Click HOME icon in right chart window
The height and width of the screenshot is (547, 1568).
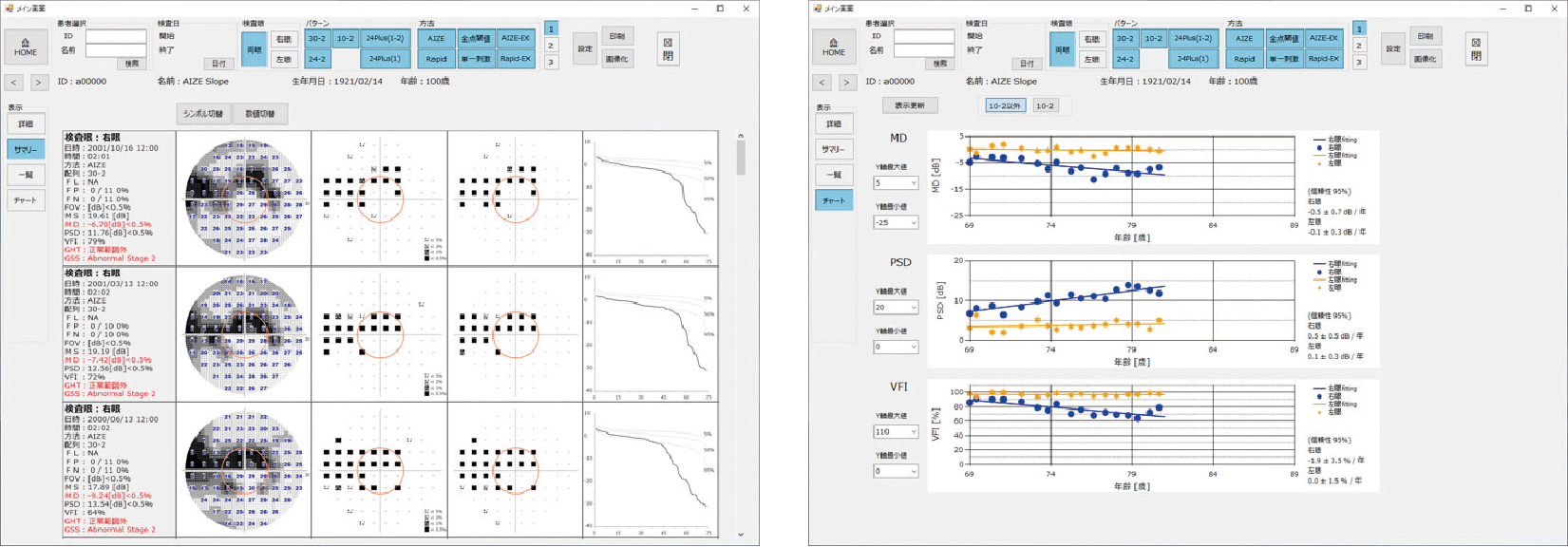(834, 47)
